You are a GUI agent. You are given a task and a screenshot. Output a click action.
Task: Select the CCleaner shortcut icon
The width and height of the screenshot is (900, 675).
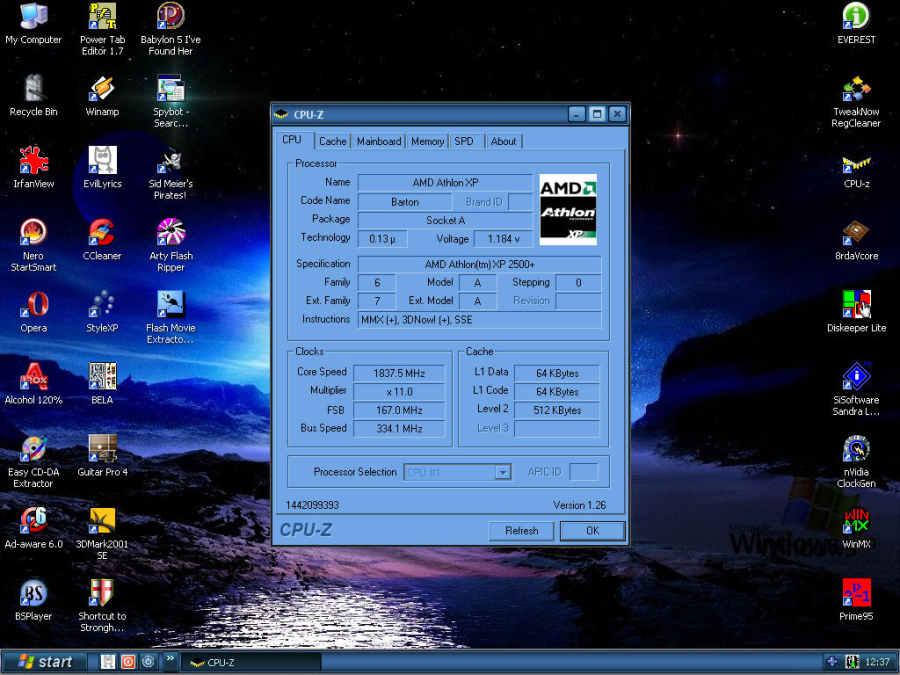coord(101,234)
